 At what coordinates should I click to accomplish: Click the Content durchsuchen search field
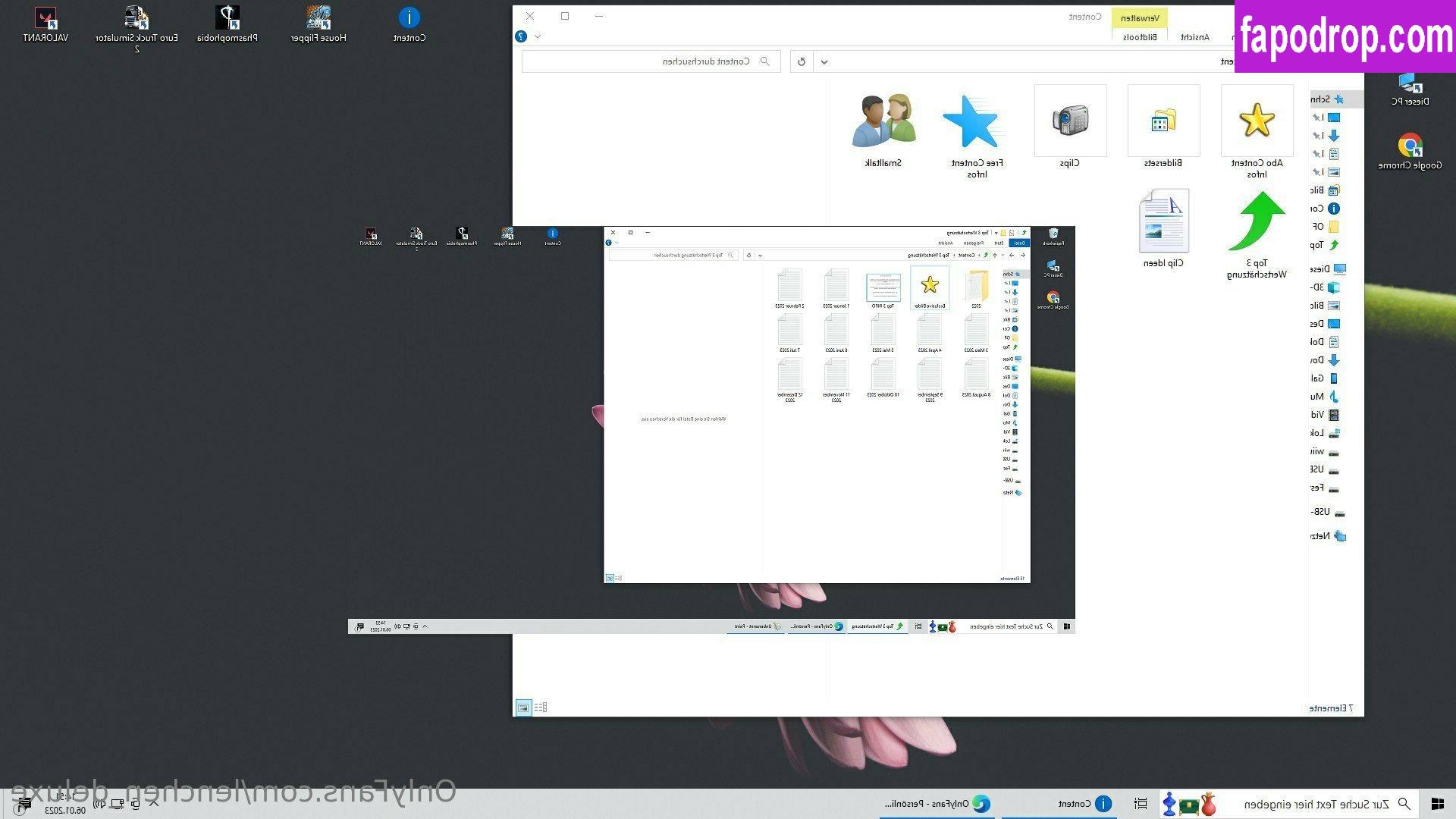651,61
